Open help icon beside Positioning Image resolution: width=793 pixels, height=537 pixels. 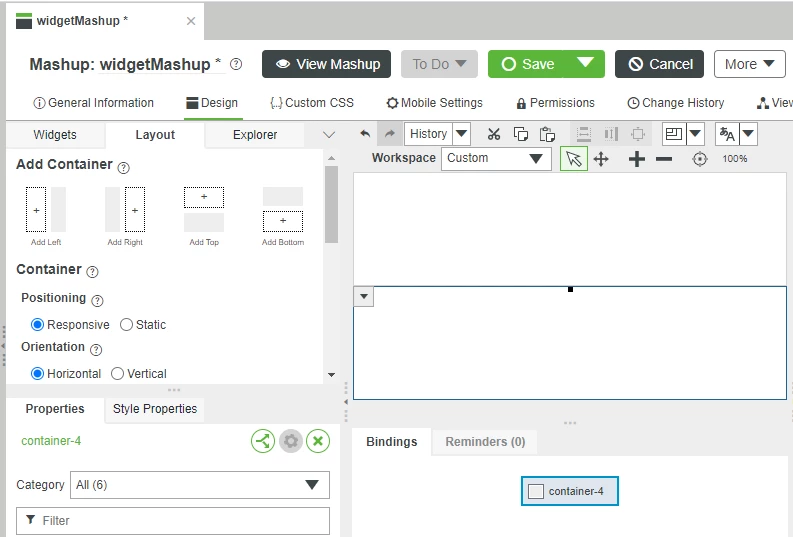[97, 301]
